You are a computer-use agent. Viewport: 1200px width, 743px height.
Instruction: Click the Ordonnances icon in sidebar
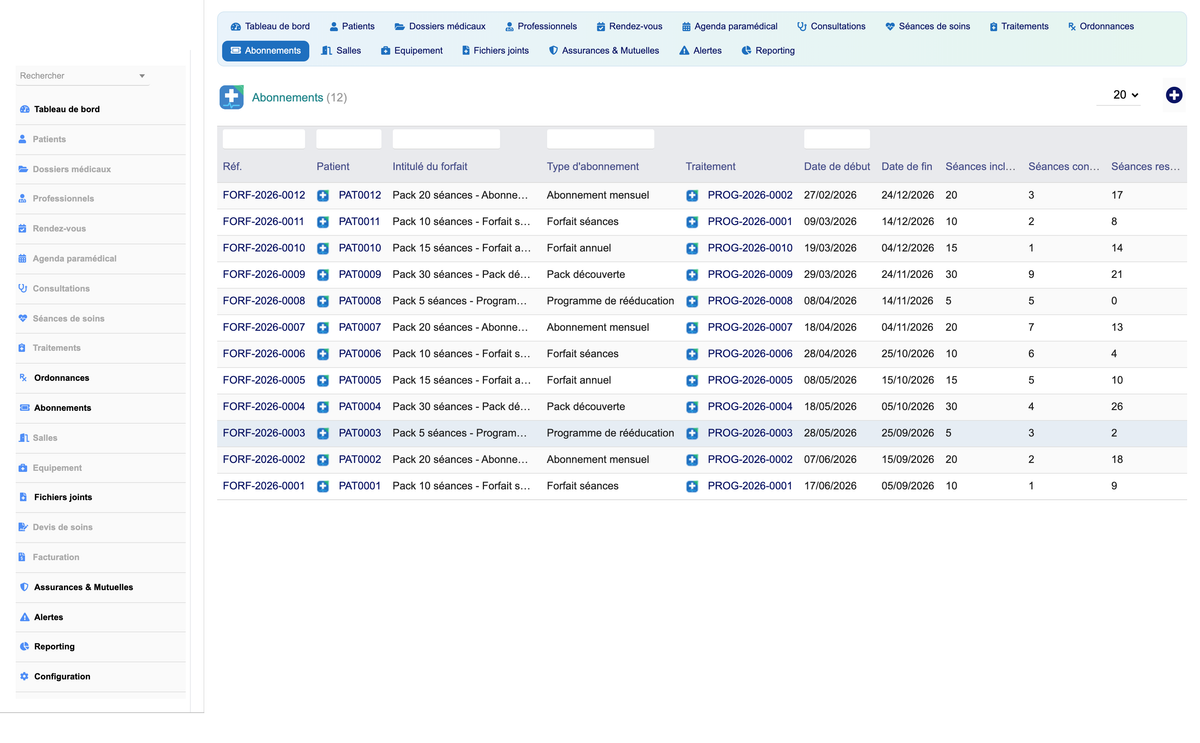[x=24, y=378]
